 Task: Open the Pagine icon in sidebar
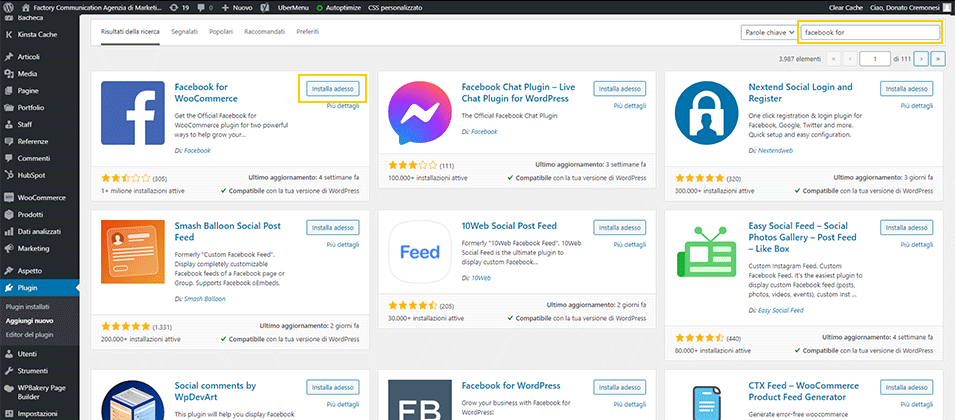9,91
